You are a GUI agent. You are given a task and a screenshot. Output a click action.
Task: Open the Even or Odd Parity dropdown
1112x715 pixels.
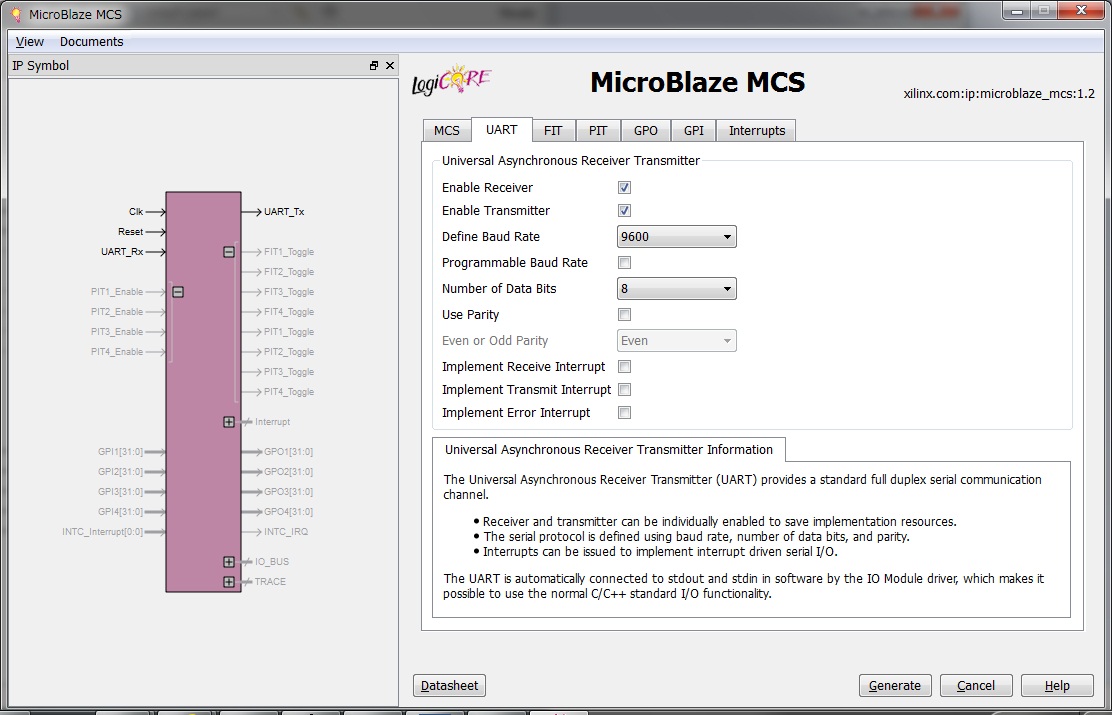click(677, 340)
